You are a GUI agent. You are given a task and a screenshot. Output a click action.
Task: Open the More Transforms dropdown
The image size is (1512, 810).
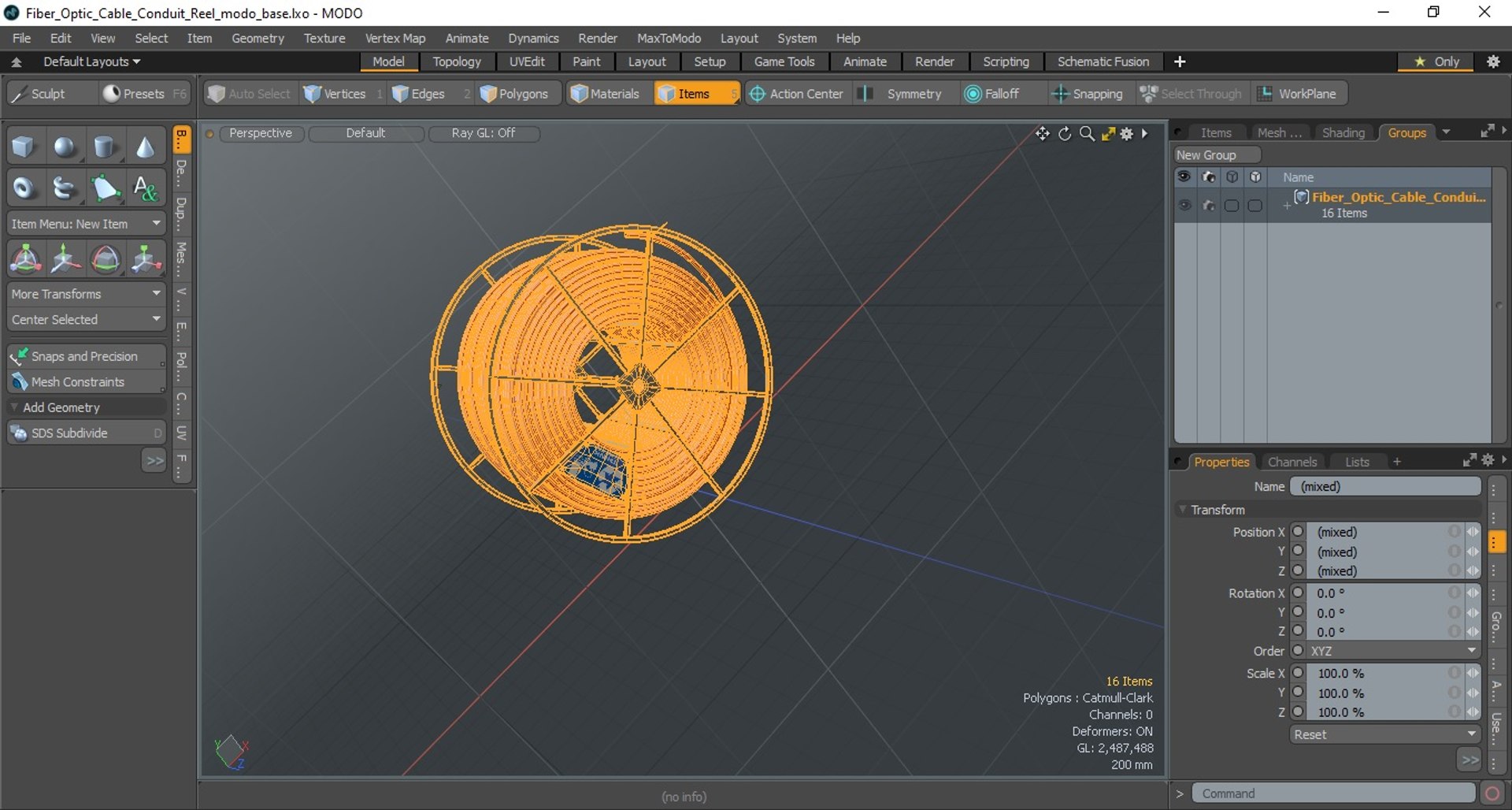[x=87, y=294]
